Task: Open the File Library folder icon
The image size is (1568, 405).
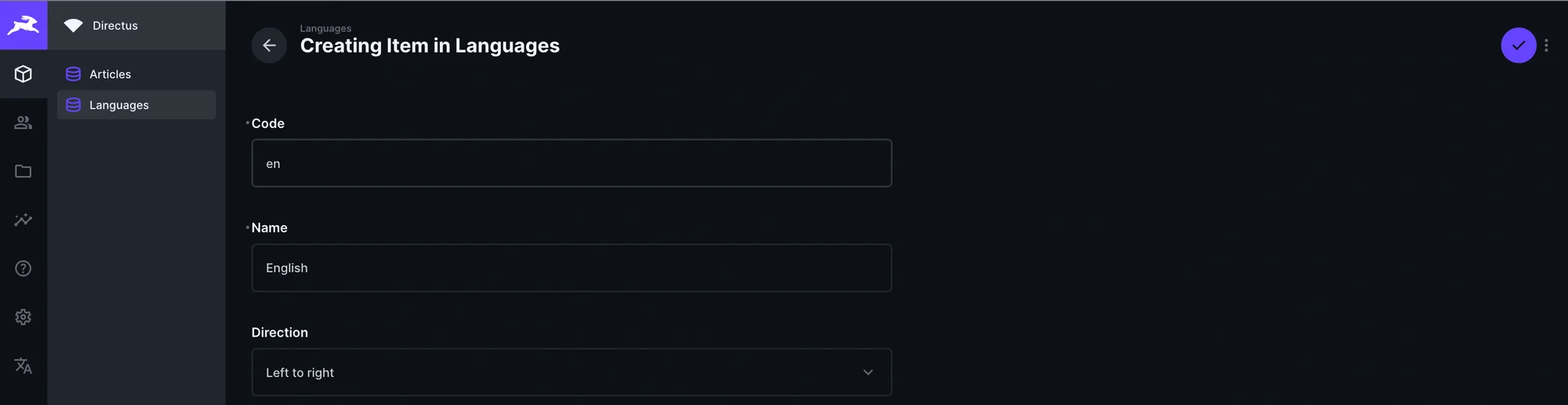Action: [24, 171]
